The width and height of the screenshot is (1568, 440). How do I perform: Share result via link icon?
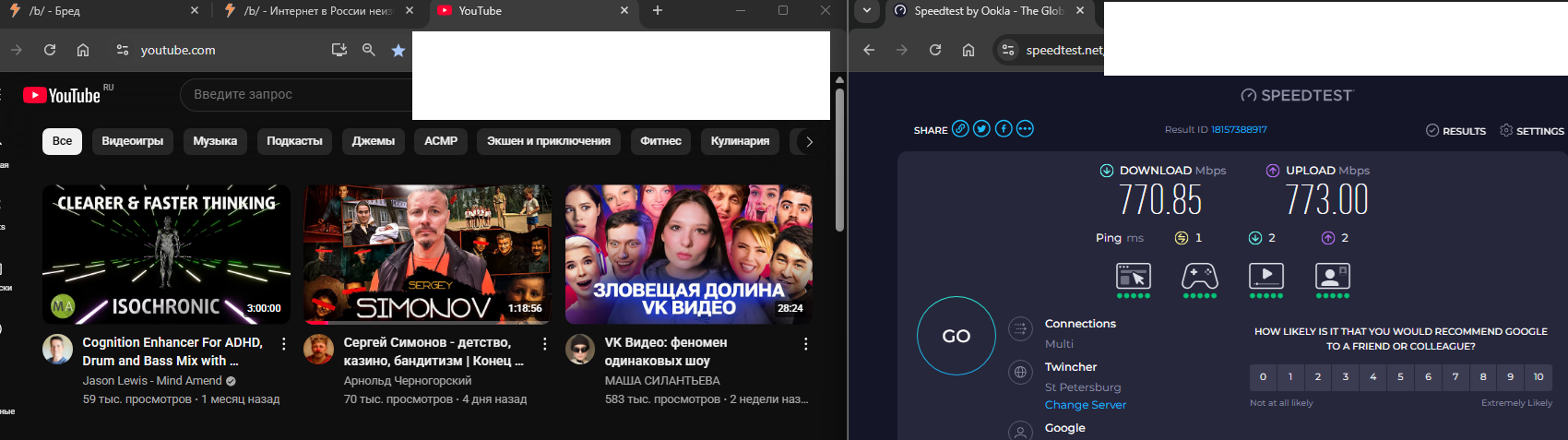tap(960, 129)
